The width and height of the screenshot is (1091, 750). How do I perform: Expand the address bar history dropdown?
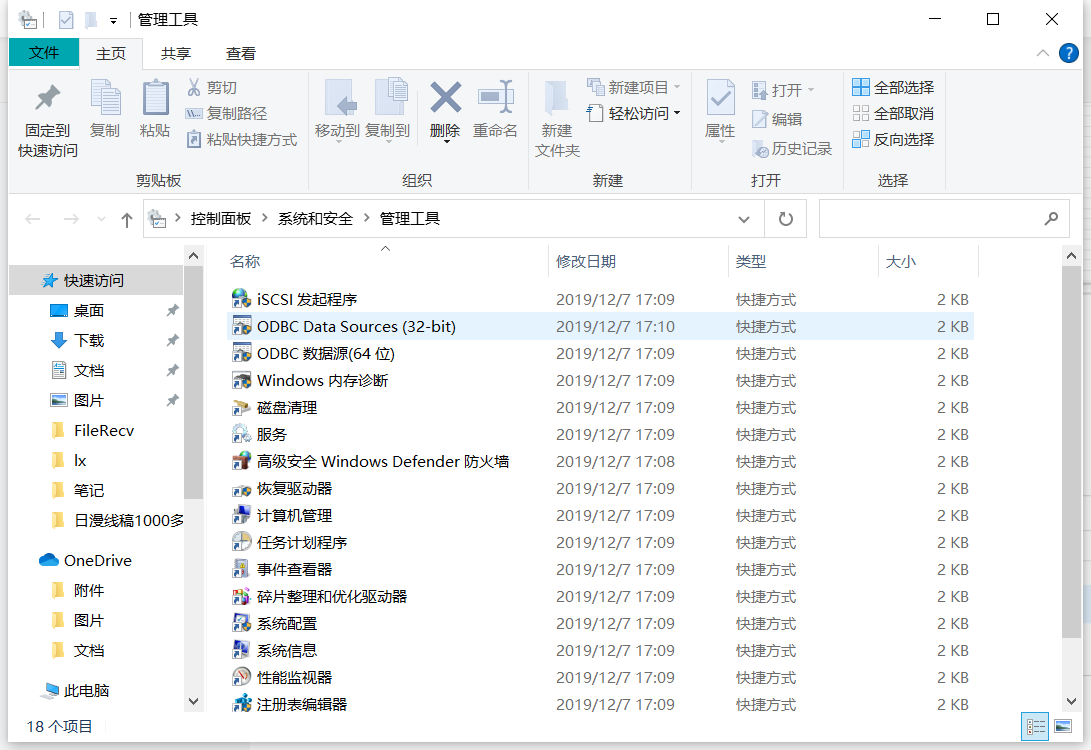pos(744,218)
